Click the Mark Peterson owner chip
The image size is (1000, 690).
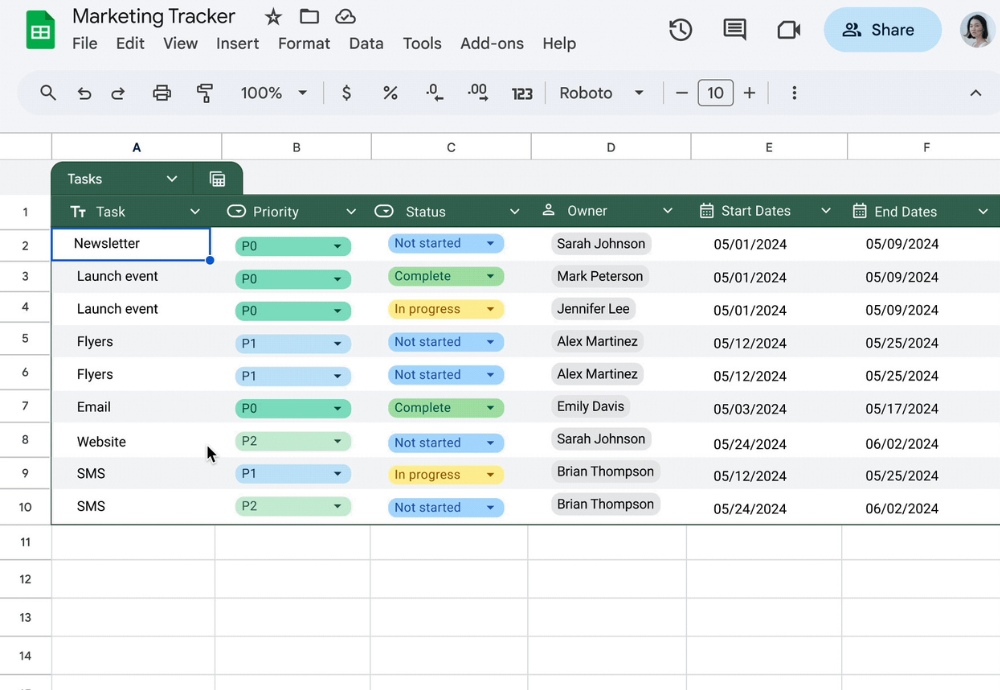tap(599, 276)
